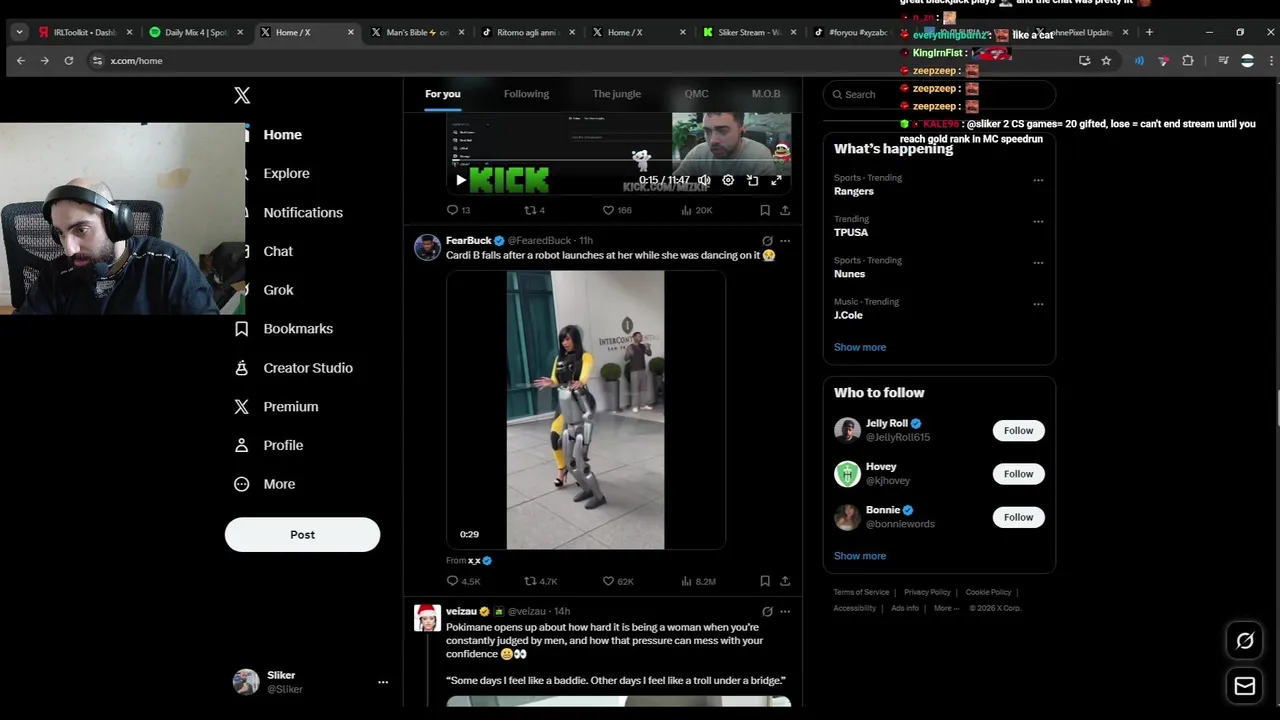Screen dimensions: 1280x720
Task: Enable picture-in-picture on the Kick video
Action: (x=752, y=180)
